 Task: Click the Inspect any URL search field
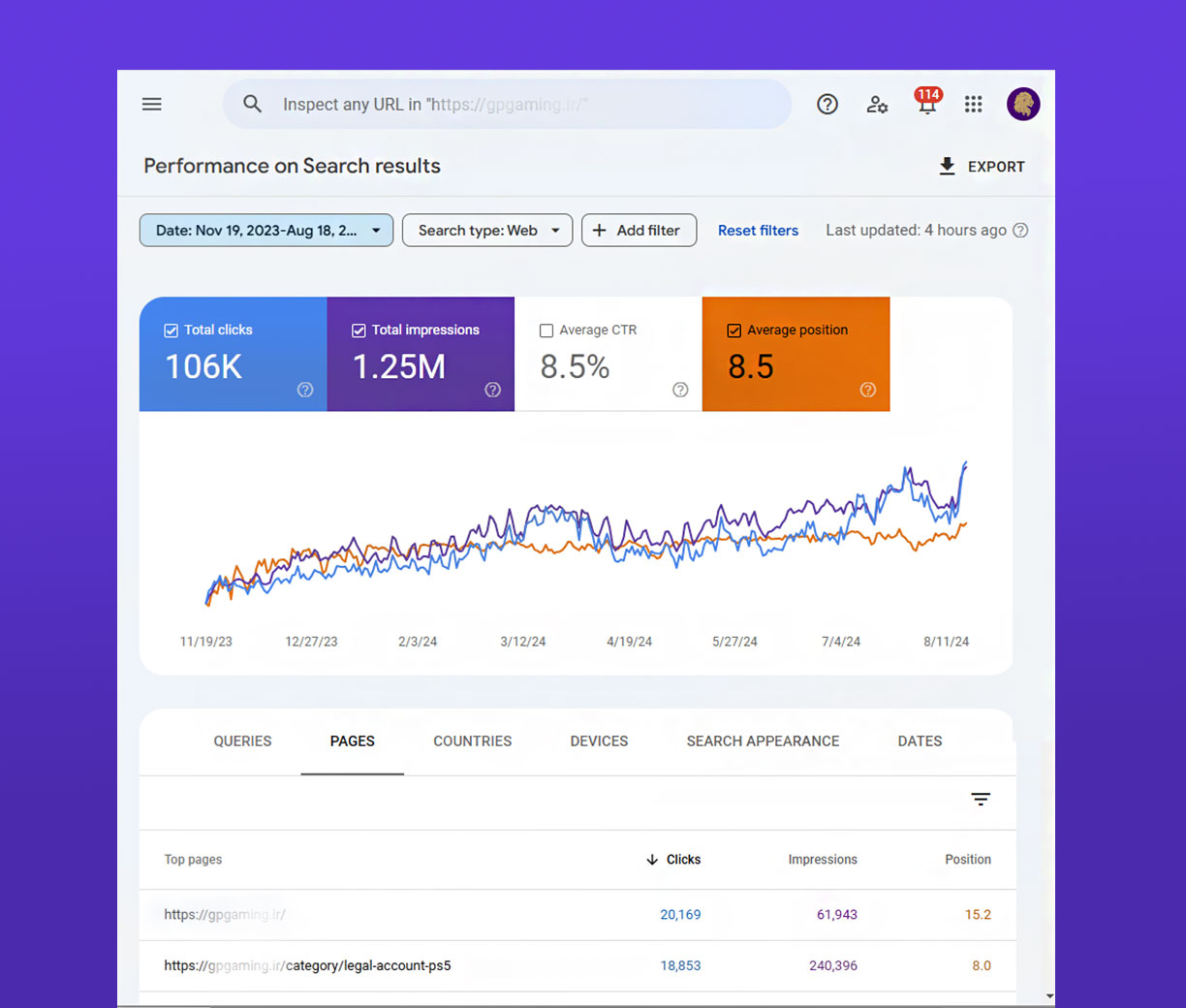coord(523,105)
